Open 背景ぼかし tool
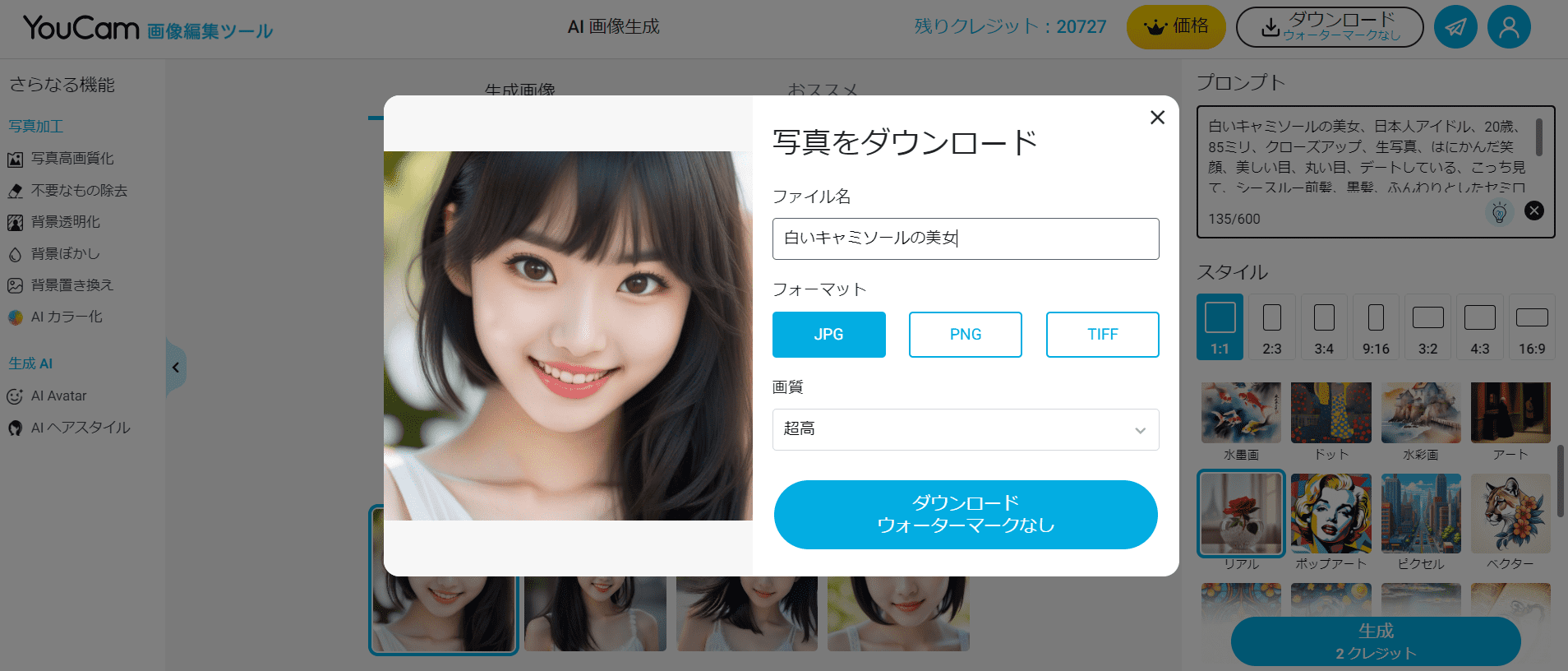Image resolution: width=1568 pixels, height=671 pixels. pos(54,254)
